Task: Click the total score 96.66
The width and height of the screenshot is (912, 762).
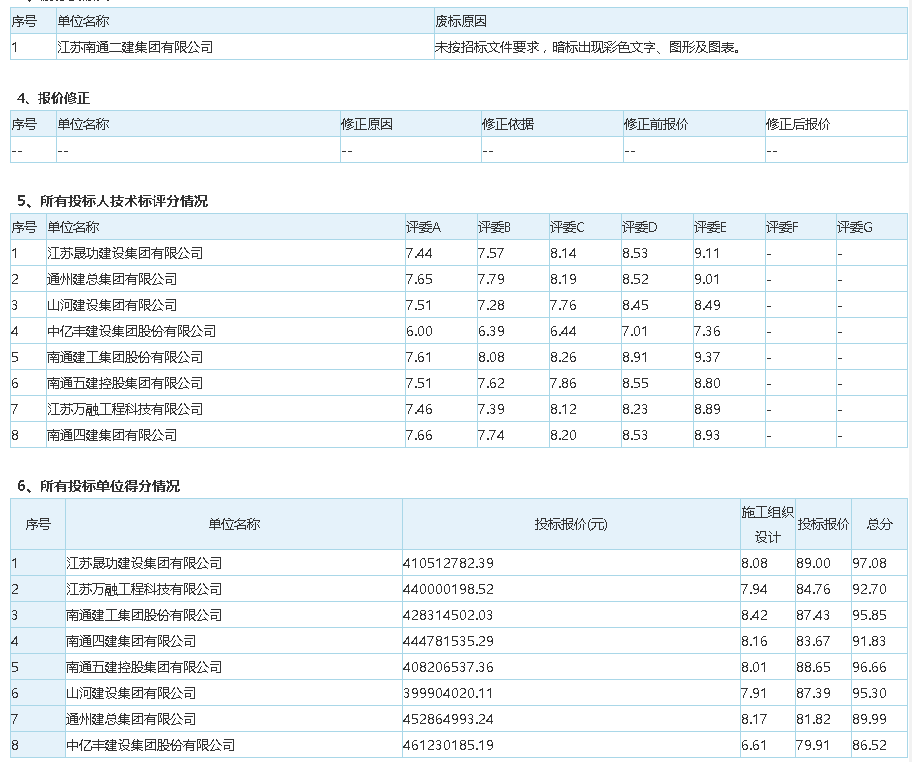Action: pos(870,667)
